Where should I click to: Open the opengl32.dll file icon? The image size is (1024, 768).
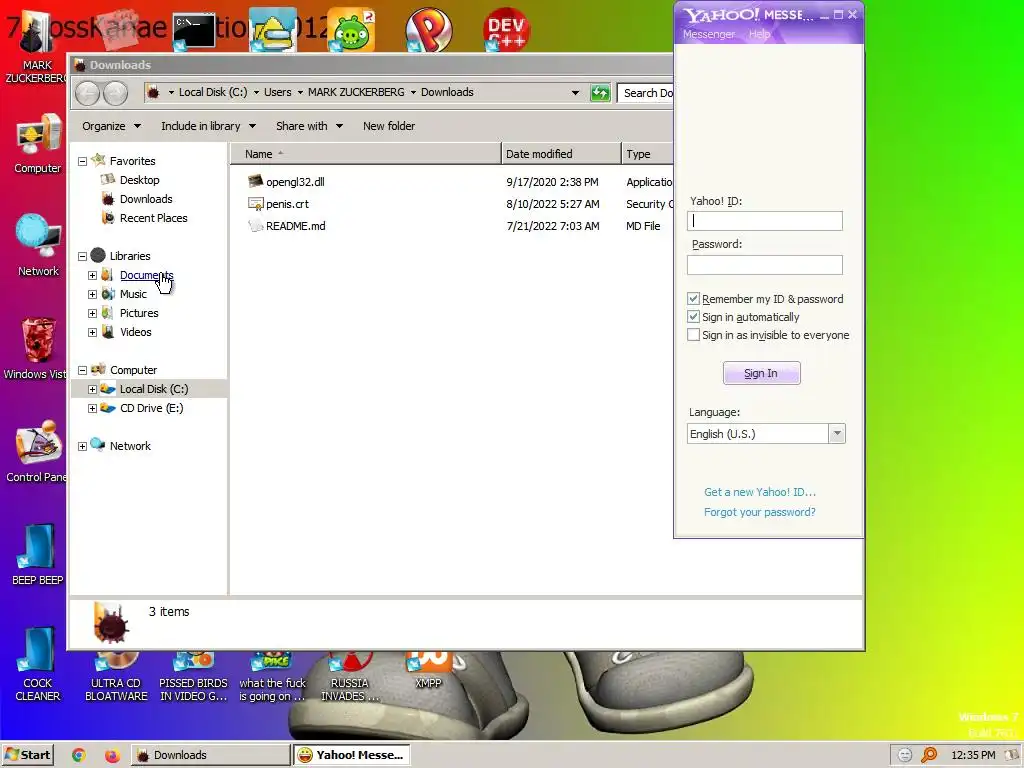tap(255, 182)
